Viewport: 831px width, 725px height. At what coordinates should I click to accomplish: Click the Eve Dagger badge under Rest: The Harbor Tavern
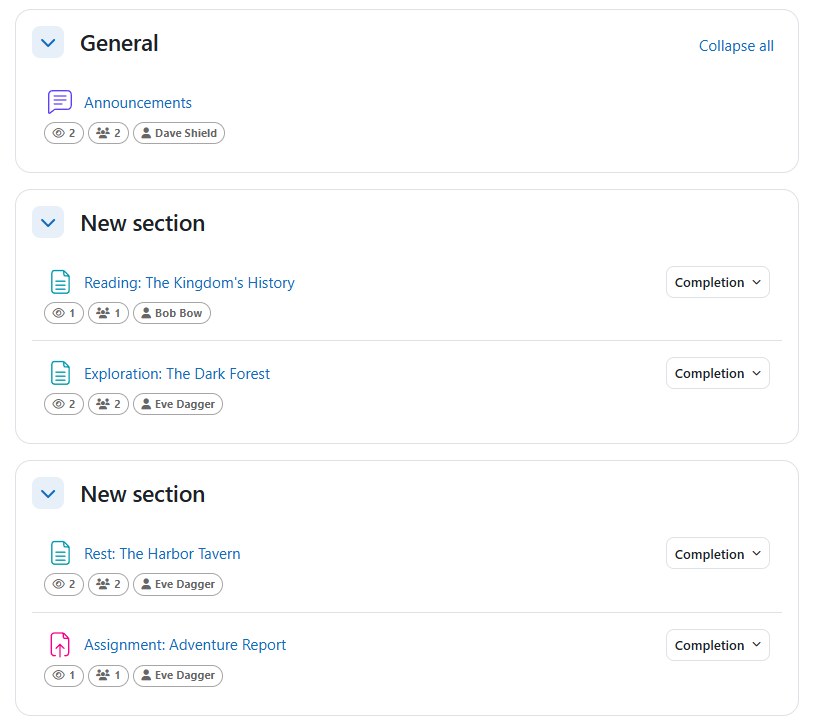(x=178, y=585)
